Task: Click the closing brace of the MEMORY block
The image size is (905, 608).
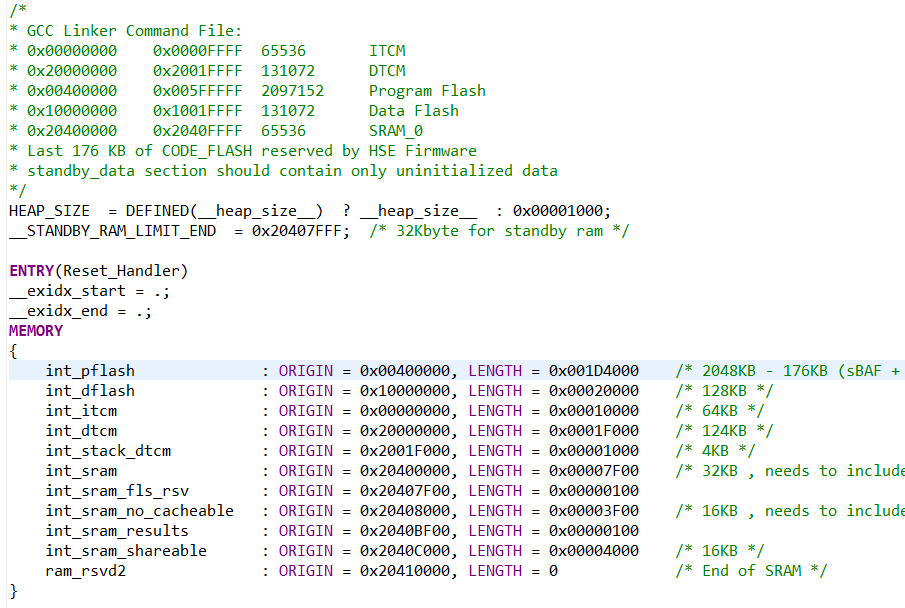Action: pos(13,591)
